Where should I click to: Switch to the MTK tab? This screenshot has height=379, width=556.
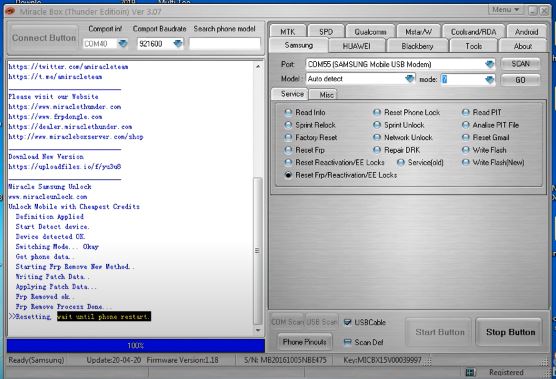click(x=288, y=32)
